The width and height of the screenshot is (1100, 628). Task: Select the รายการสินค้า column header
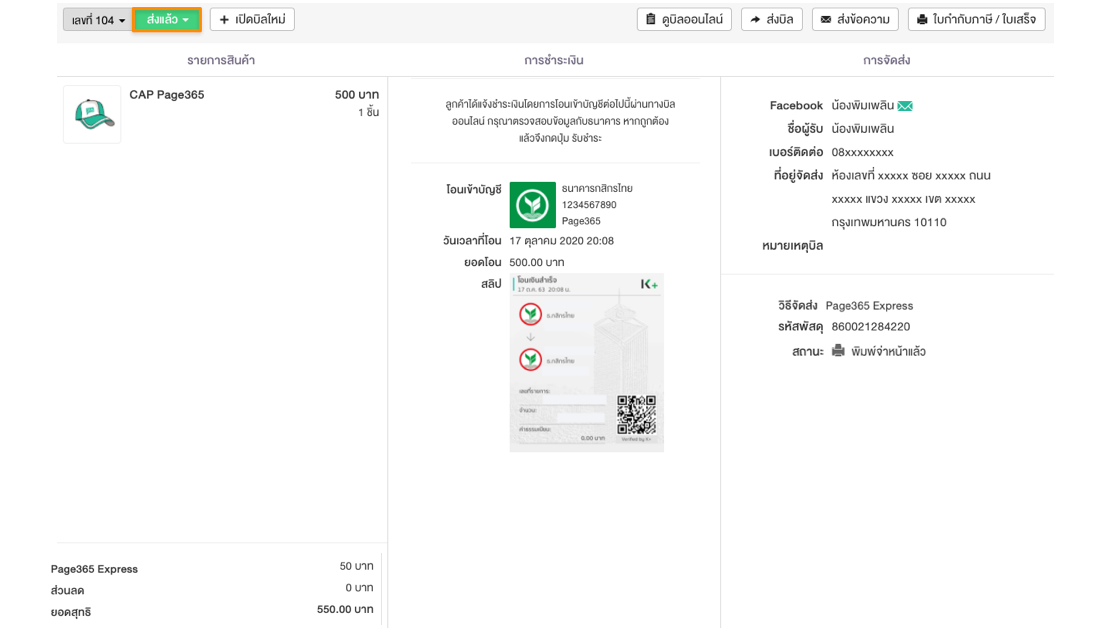pyautogui.click(x=221, y=60)
